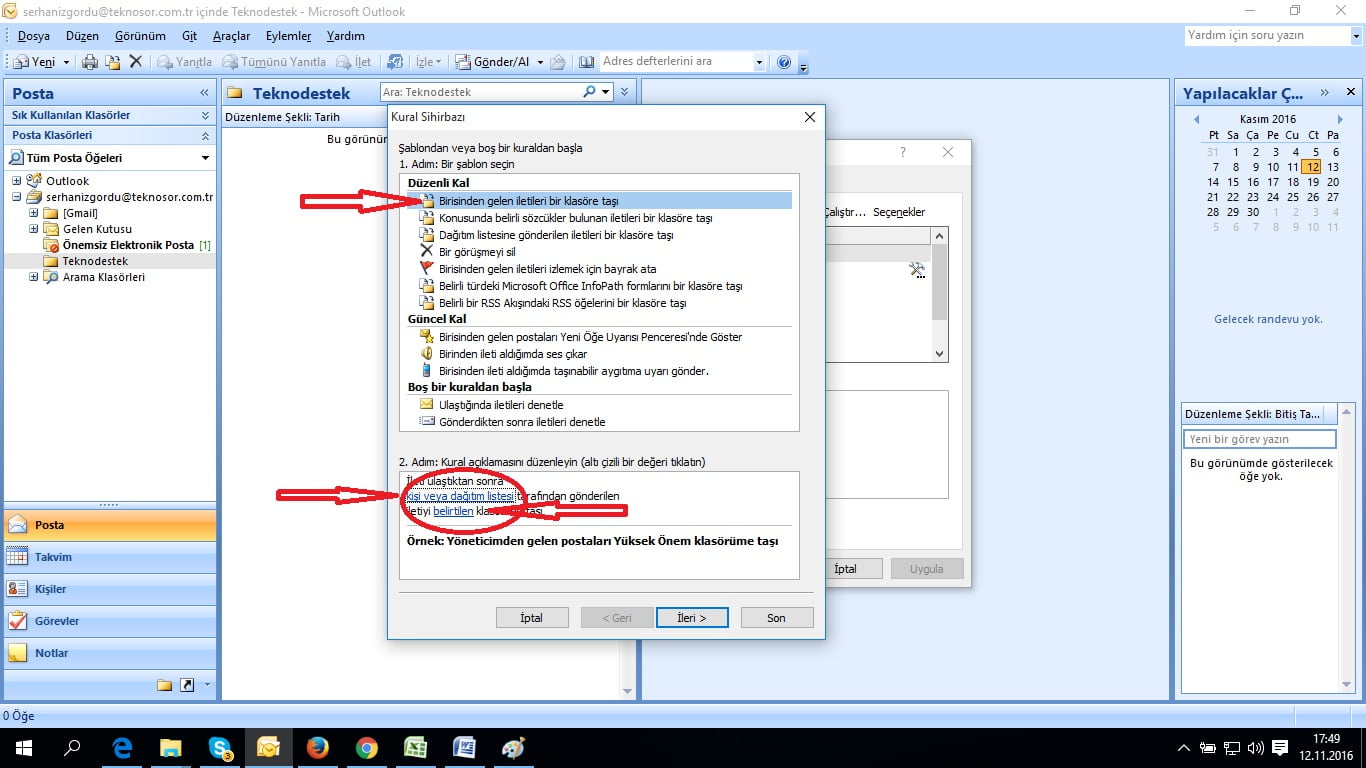Viewport: 1366px width, 768px height.
Task: Open Microsoft Excel from the taskbar
Action: click(x=415, y=747)
